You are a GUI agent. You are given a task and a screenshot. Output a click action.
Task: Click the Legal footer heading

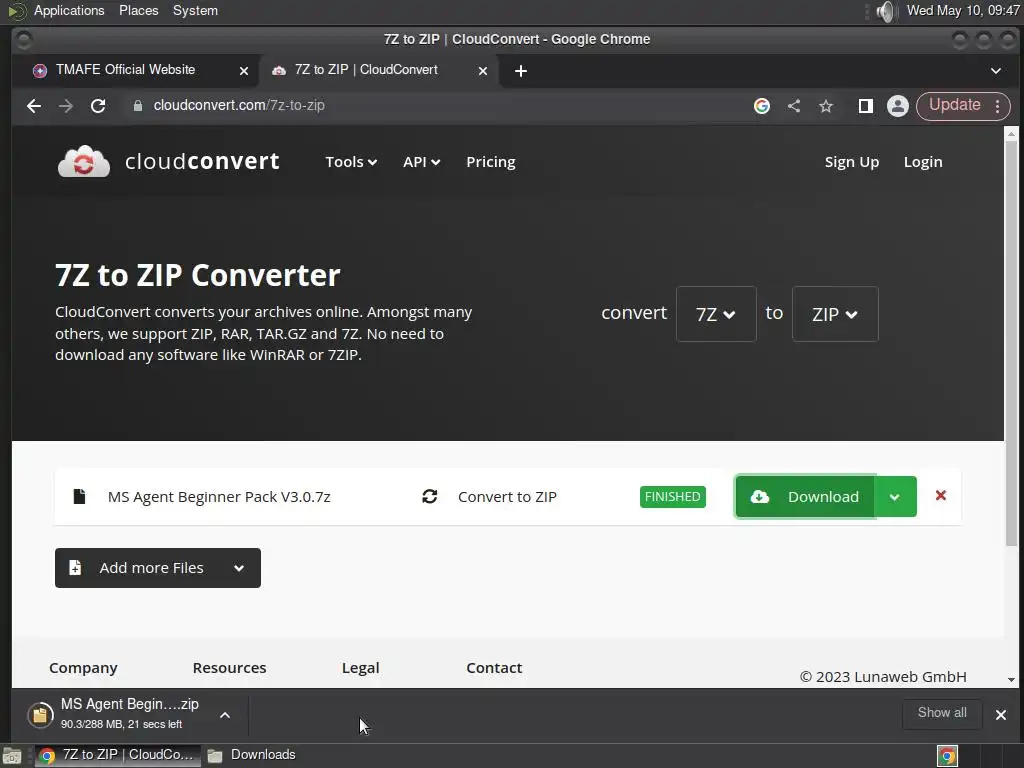tap(360, 668)
